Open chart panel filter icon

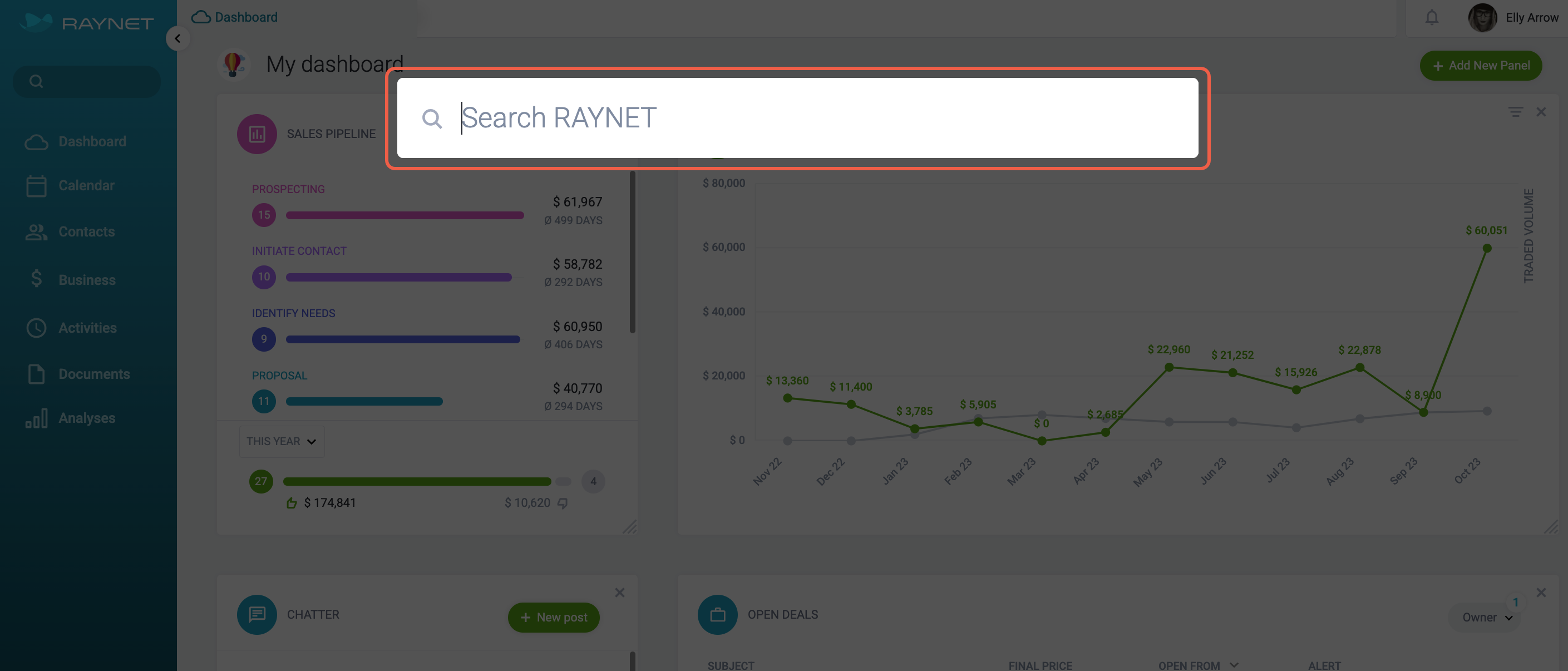pyautogui.click(x=1516, y=112)
